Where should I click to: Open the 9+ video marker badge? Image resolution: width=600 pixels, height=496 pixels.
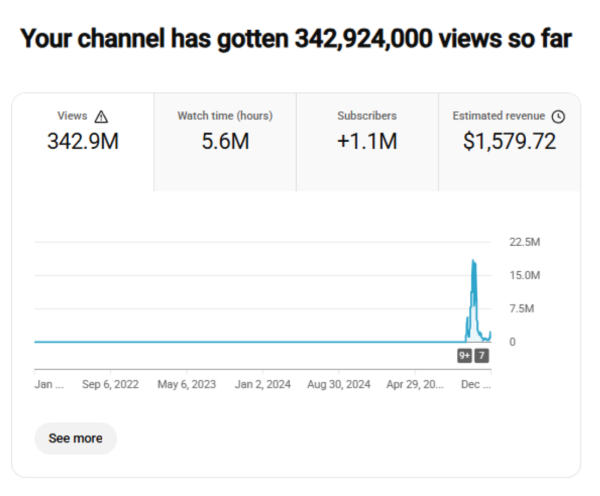point(465,356)
